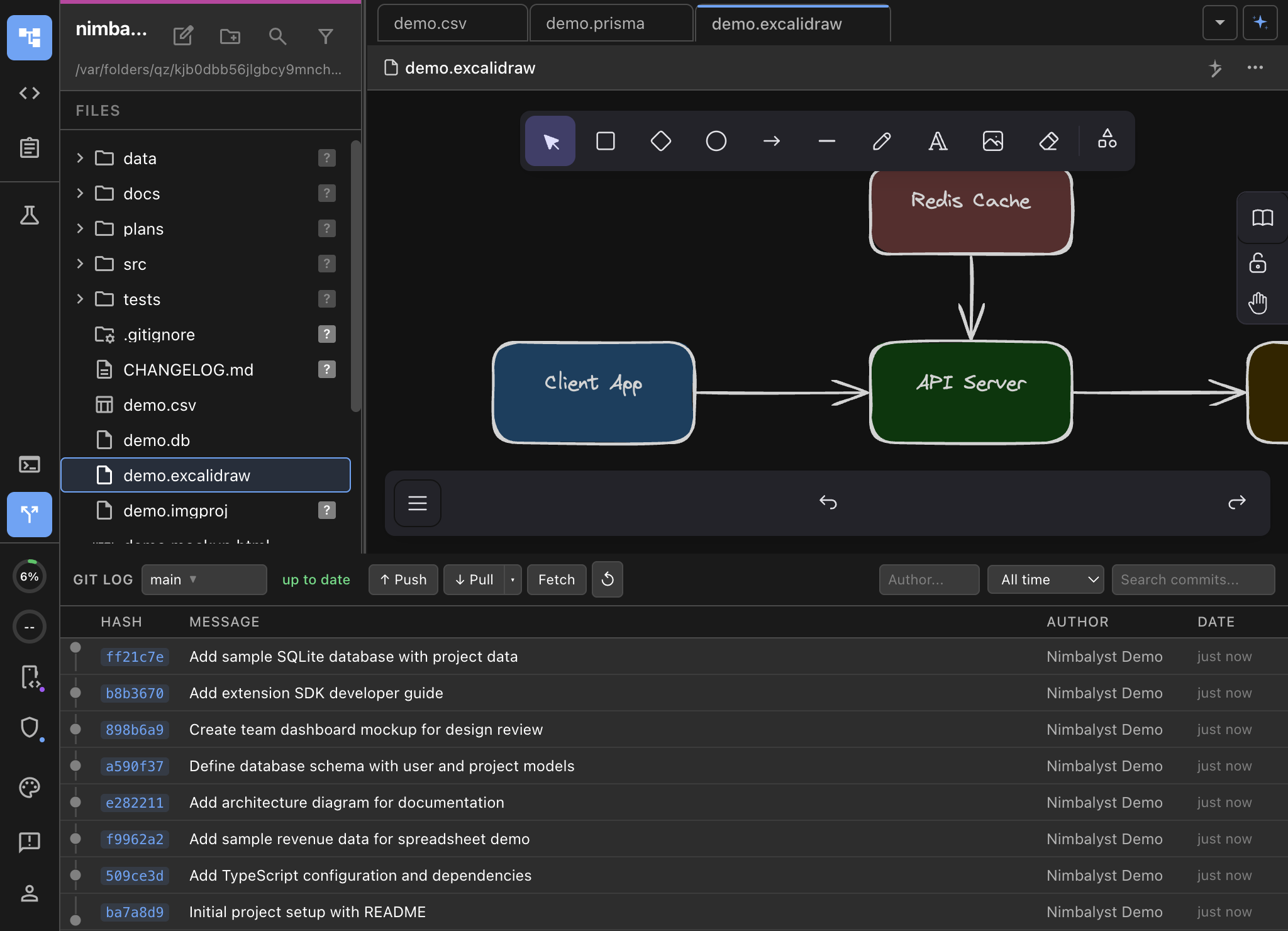Select the Diamond tool on the canvas toolbar

[x=660, y=141]
